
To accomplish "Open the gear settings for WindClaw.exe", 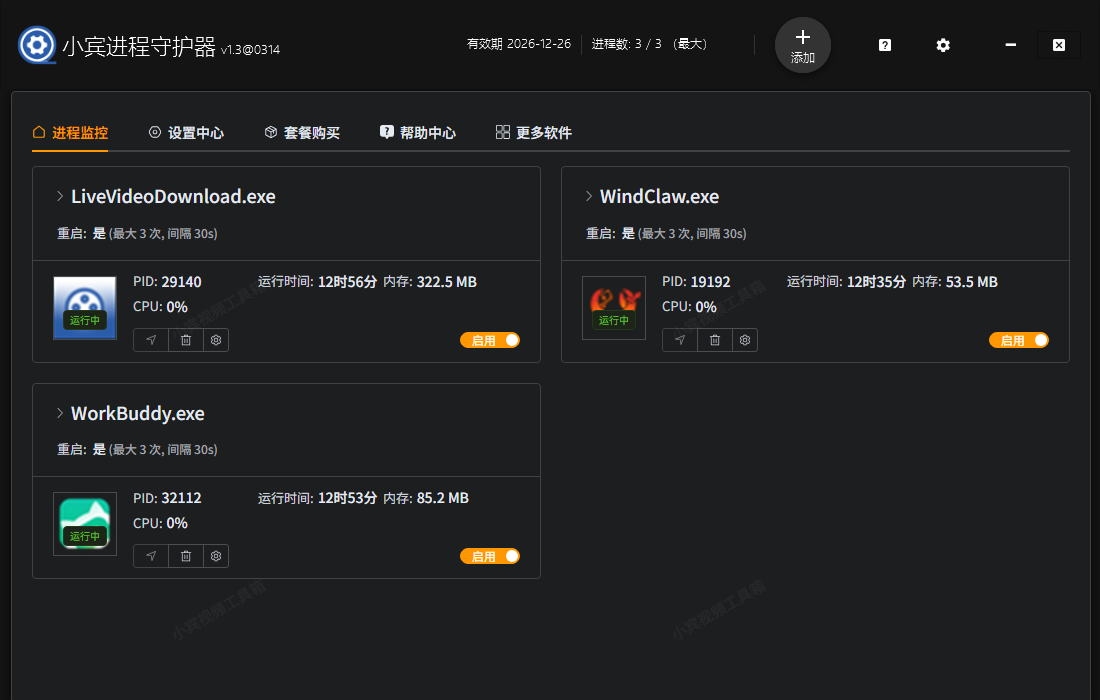I will (x=745, y=340).
